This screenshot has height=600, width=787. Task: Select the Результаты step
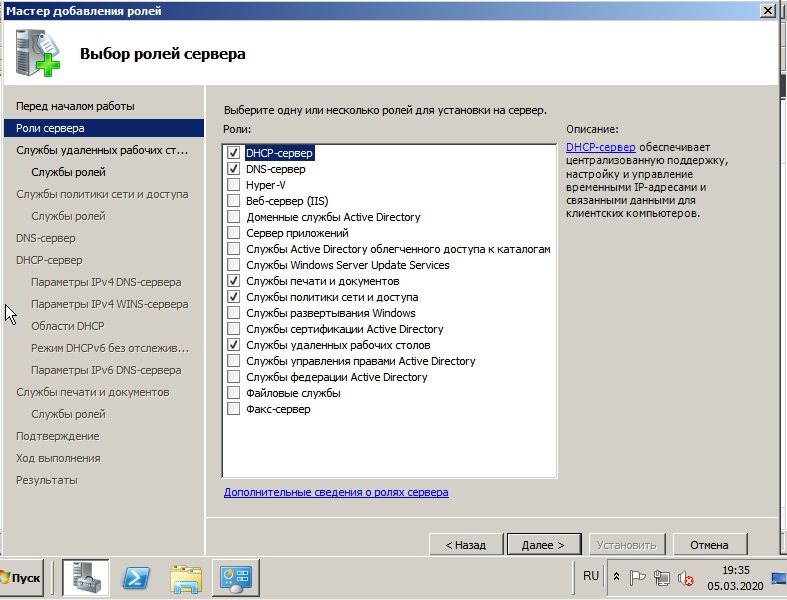pyautogui.click(x=47, y=480)
